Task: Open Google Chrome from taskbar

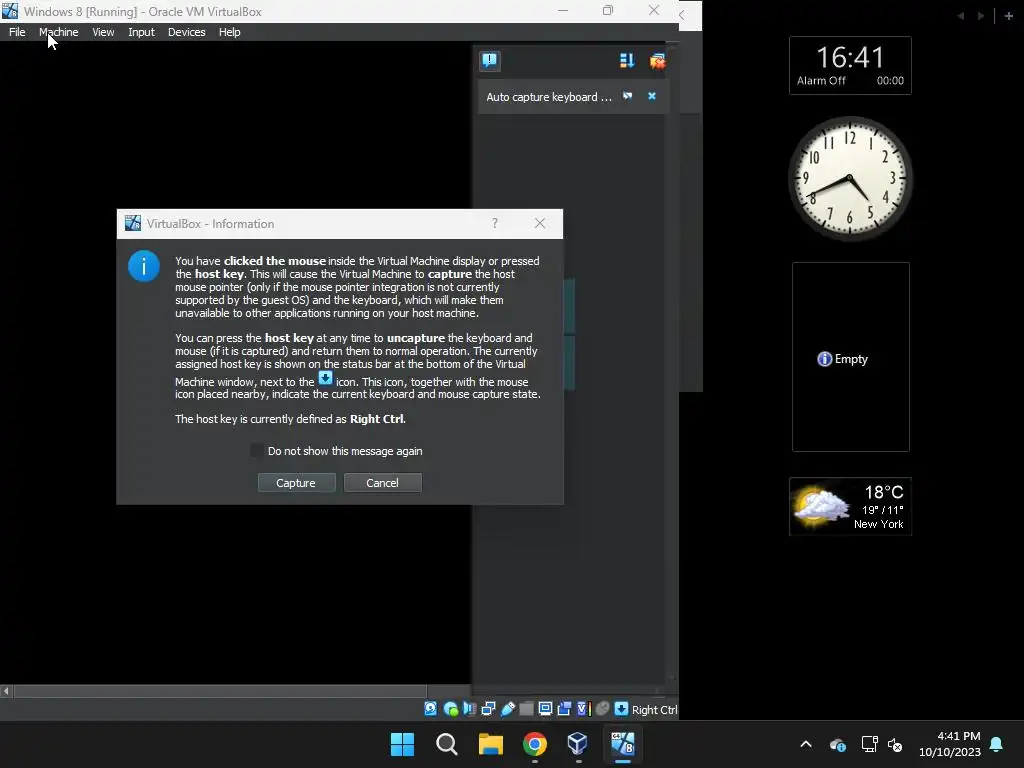Action: 534,744
